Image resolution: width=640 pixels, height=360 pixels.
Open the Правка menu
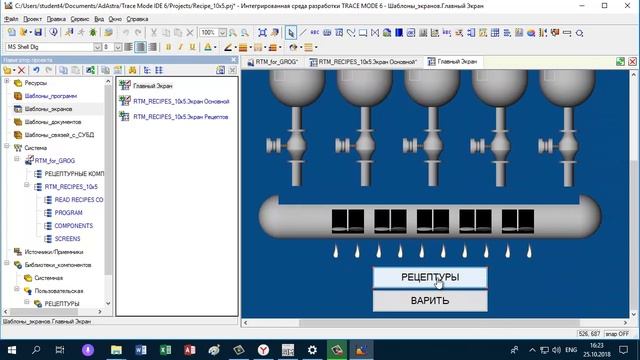click(x=56, y=19)
